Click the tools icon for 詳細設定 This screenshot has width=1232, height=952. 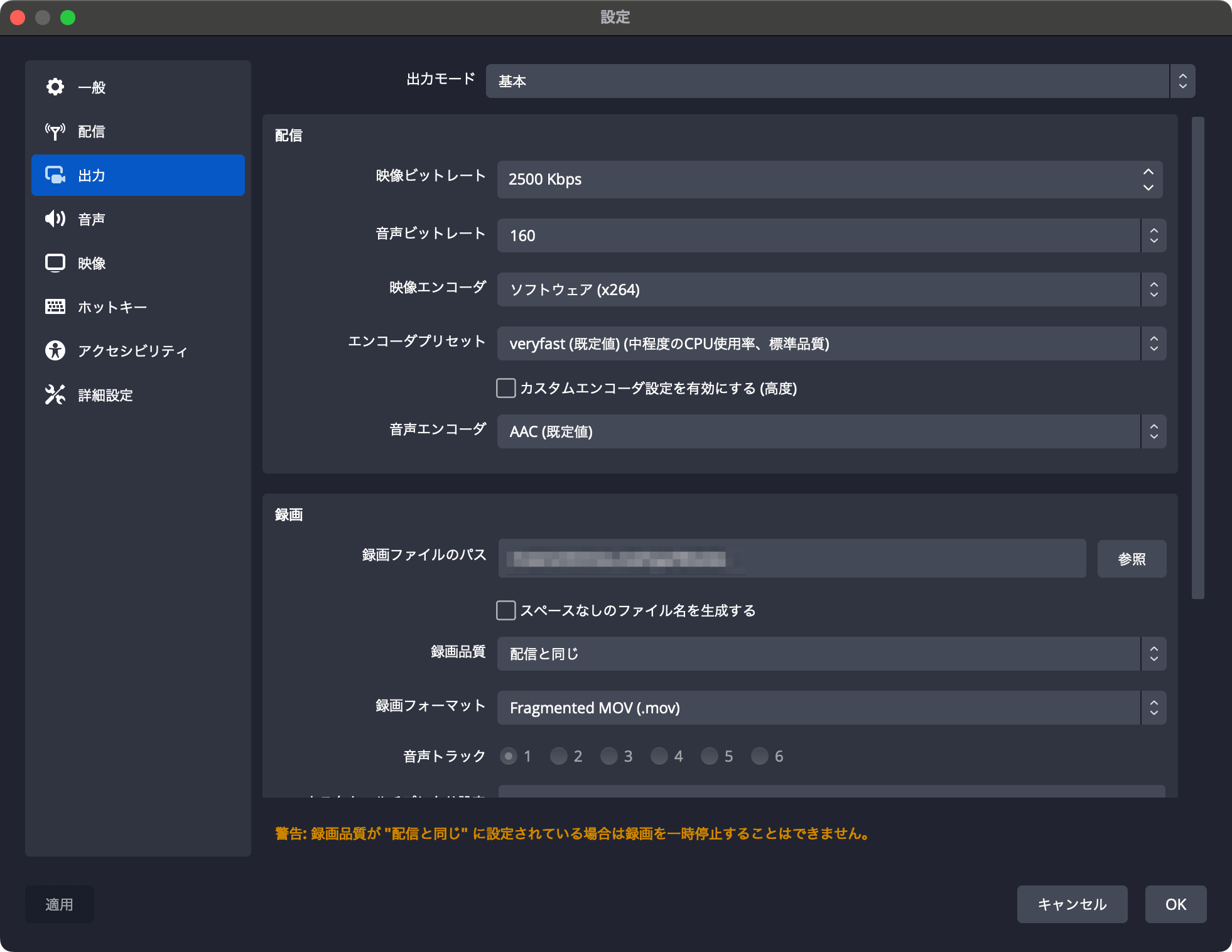tap(55, 394)
